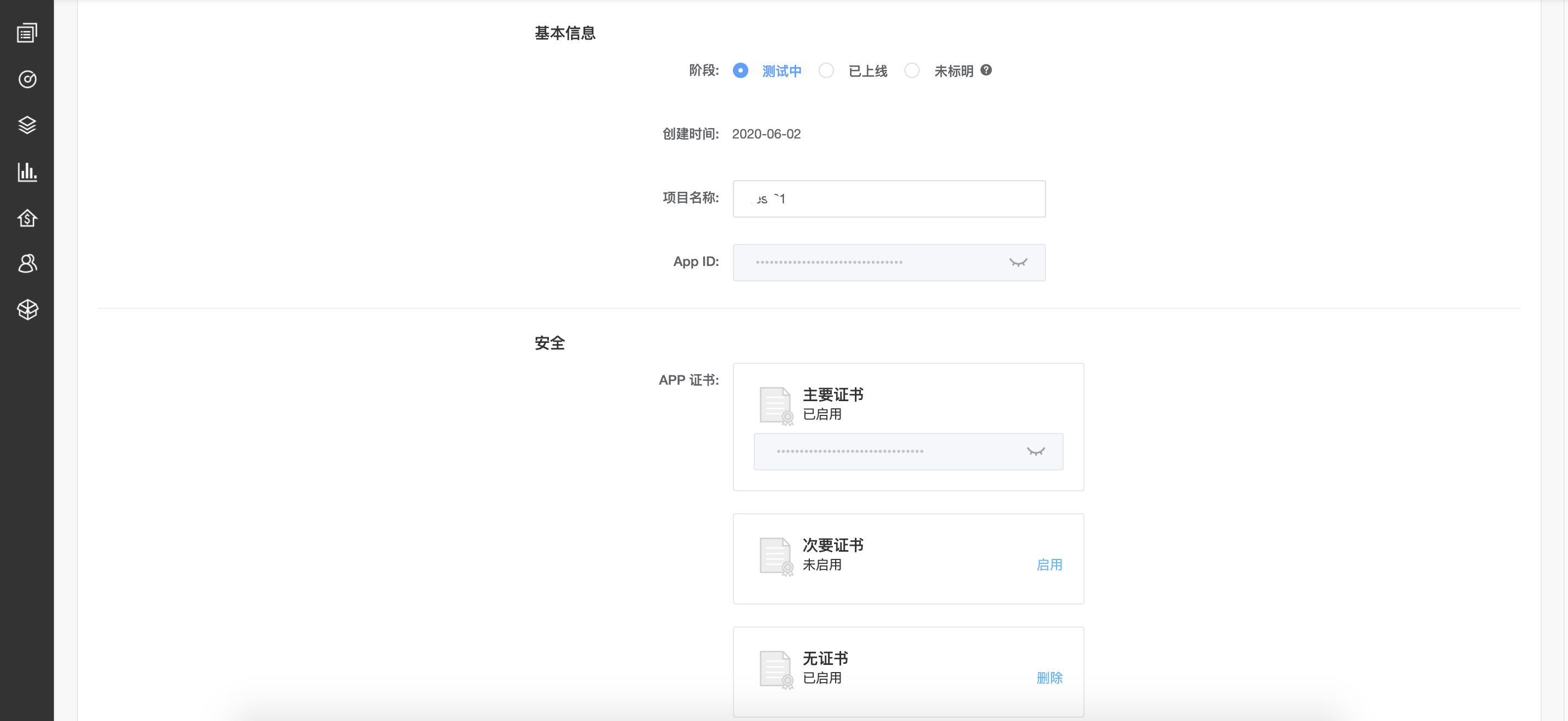
Task: Show the primary certificate hidden value
Action: [1036, 451]
